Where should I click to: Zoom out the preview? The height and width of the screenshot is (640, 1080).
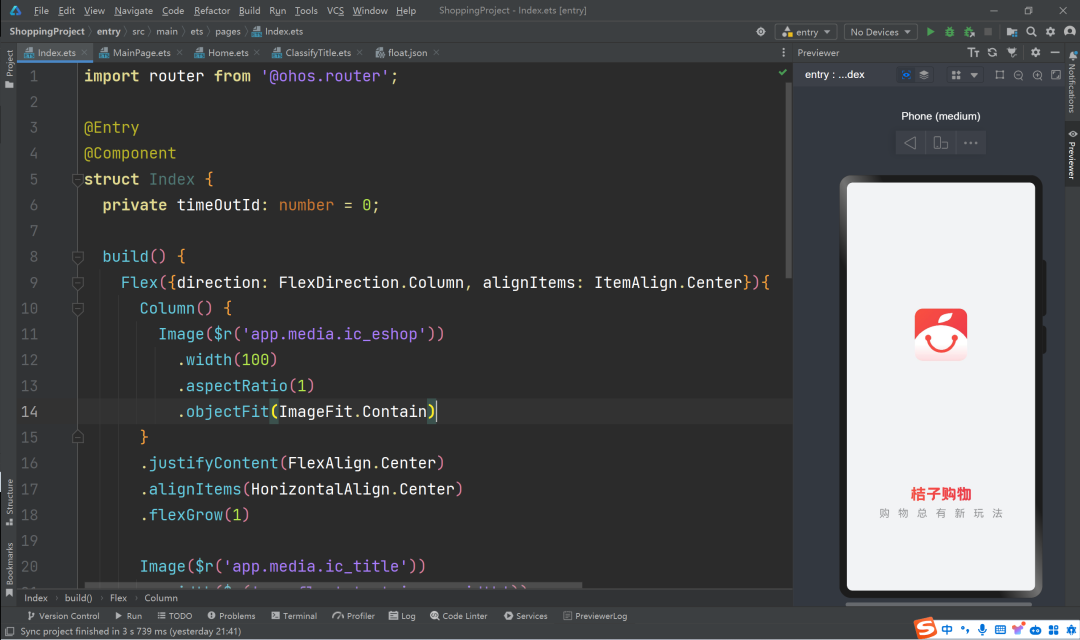click(1019, 75)
